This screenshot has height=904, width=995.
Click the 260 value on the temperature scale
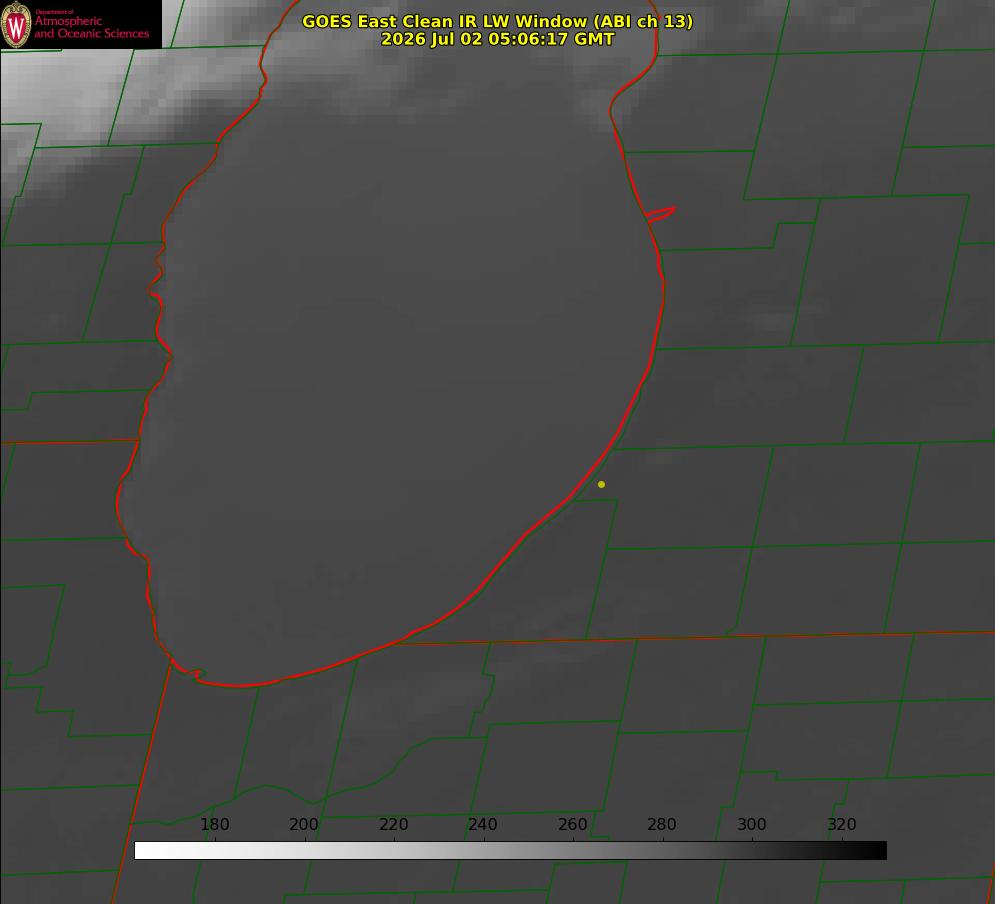point(572,824)
